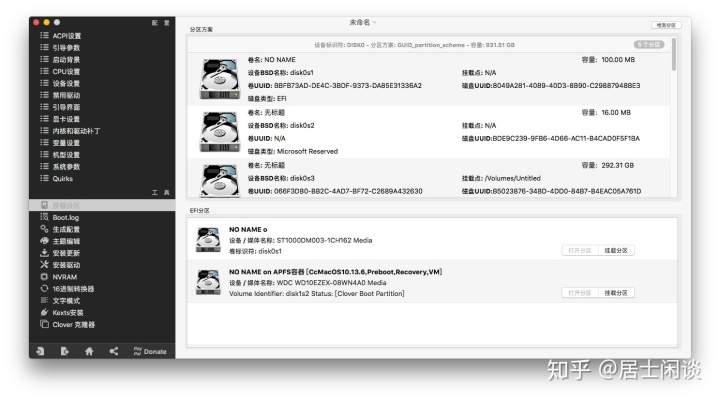Click 打开分区 for disk0s1 EFI partition
The image size is (720, 400).
pos(580,251)
